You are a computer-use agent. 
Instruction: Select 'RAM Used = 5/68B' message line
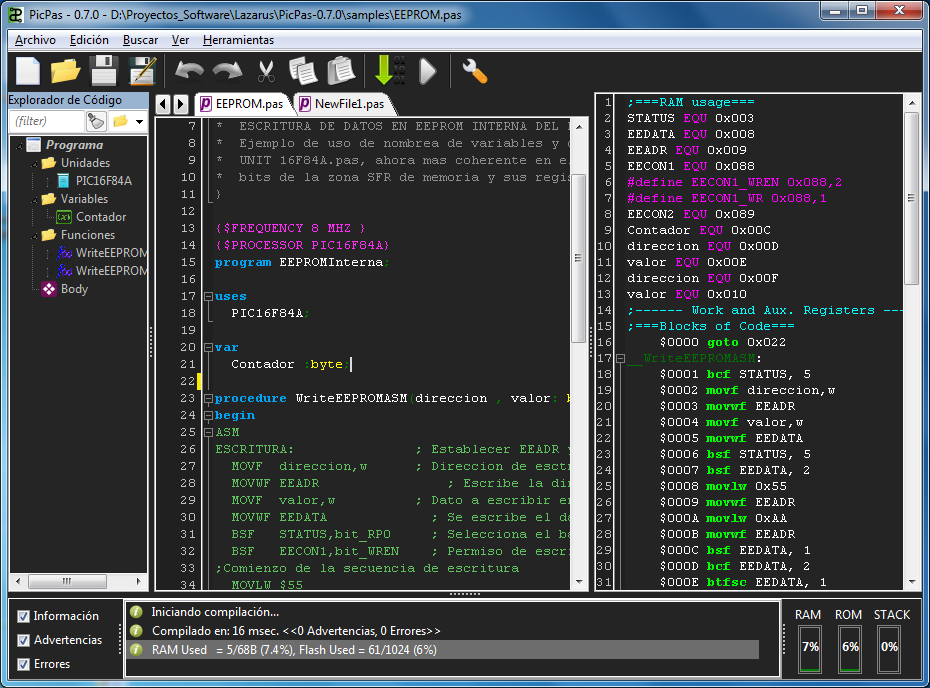click(442, 649)
